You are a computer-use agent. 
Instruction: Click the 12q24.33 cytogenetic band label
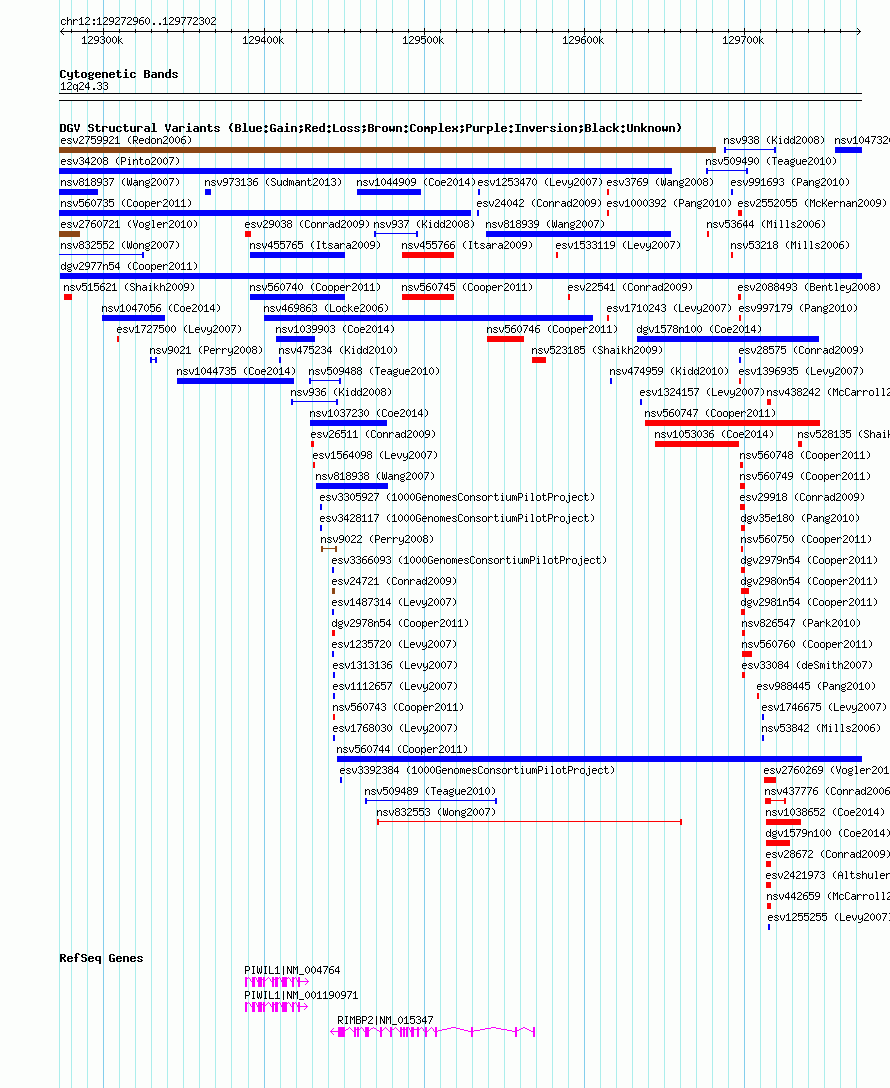84,87
